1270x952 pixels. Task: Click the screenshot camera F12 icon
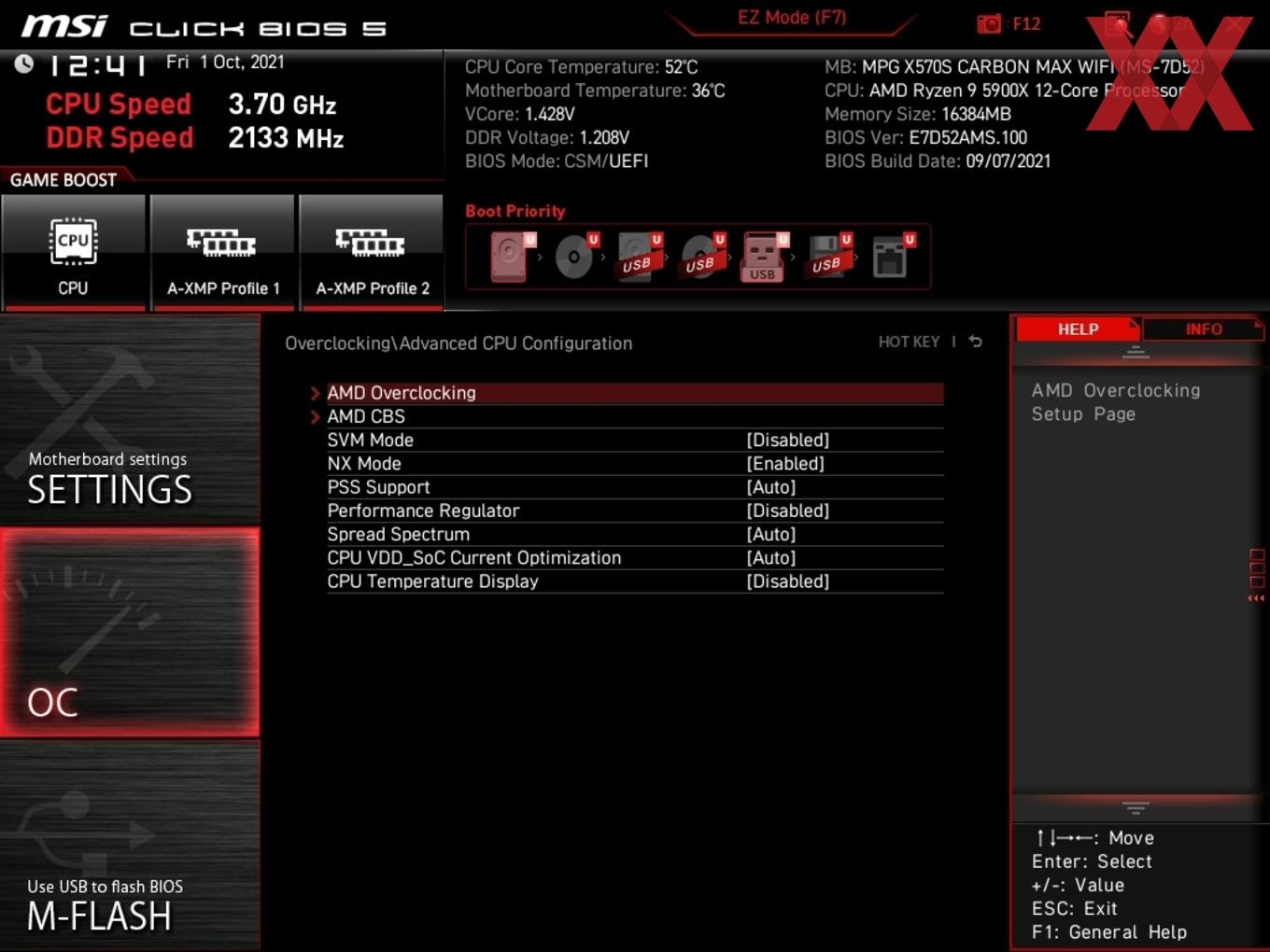(989, 24)
